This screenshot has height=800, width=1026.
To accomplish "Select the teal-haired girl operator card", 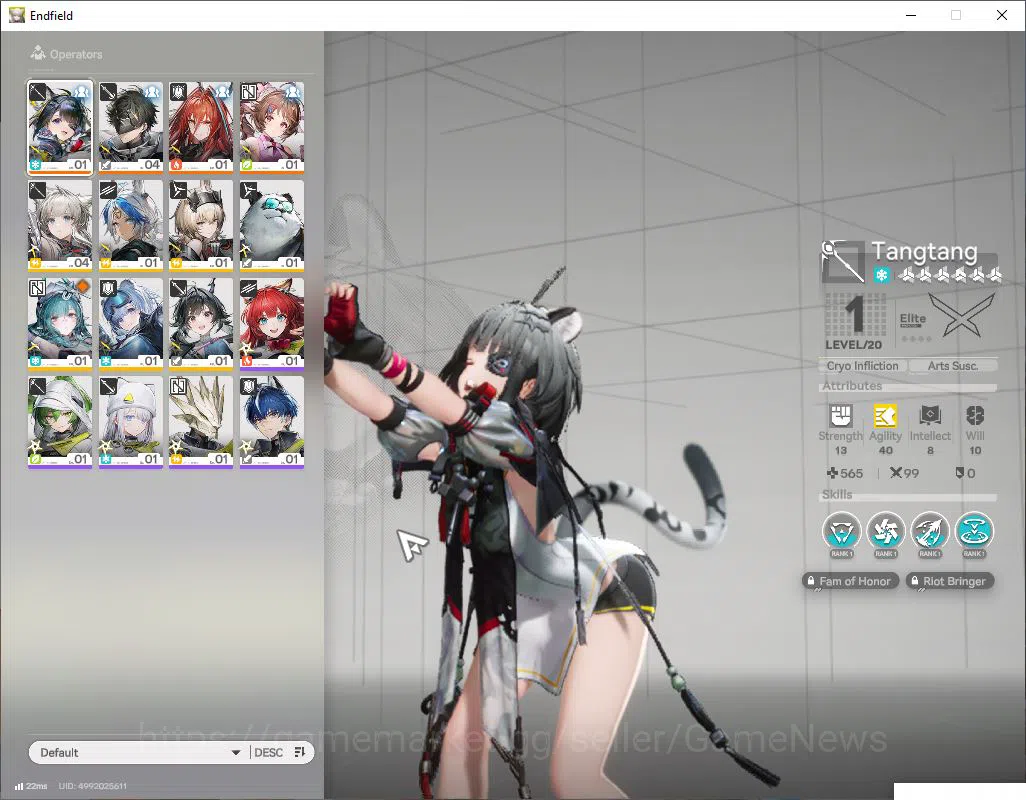I will pyautogui.click(x=60, y=324).
